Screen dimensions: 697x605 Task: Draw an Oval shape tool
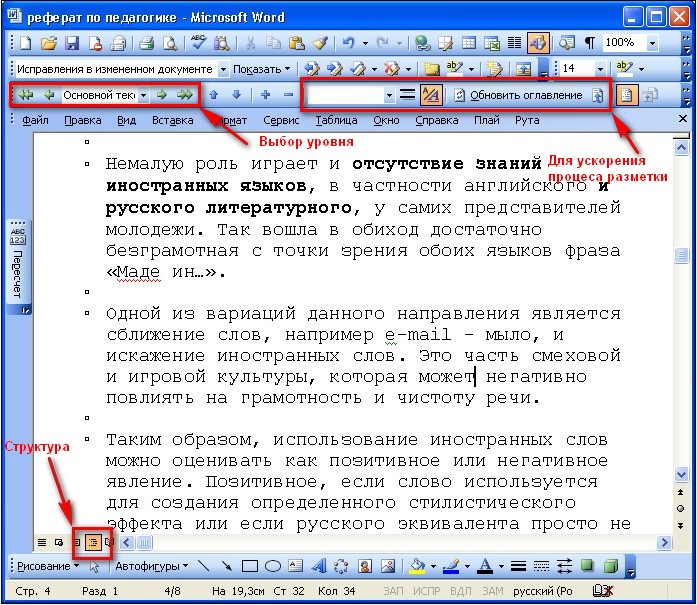pyautogui.click(x=272, y=566)
